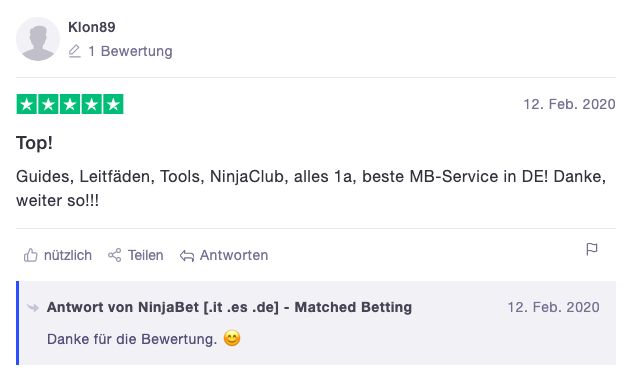Image resolution: width=633 pixels, height=385 pixels.
Task: Open the 1 Bewertung reviews count
Action: (130, 51)
